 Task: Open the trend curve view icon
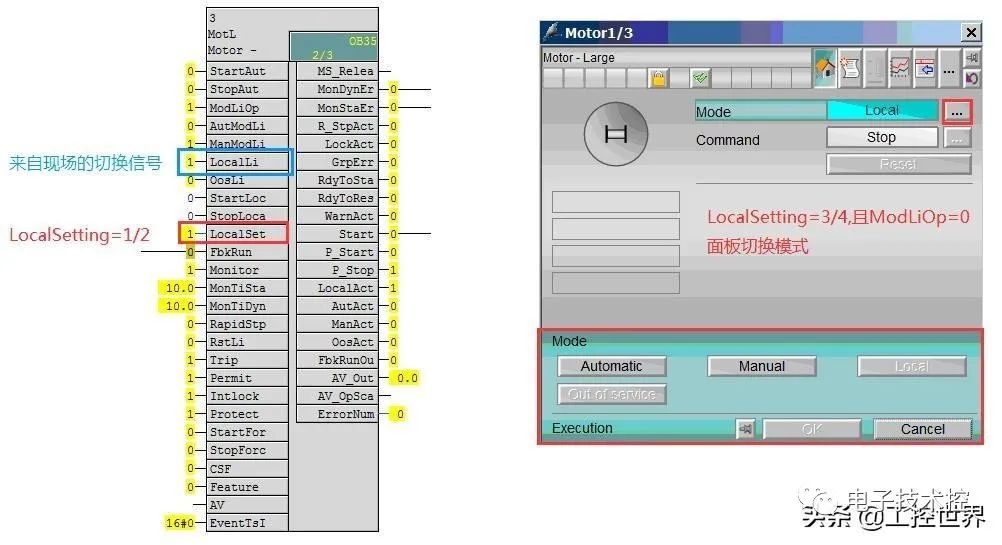point(900,68)
